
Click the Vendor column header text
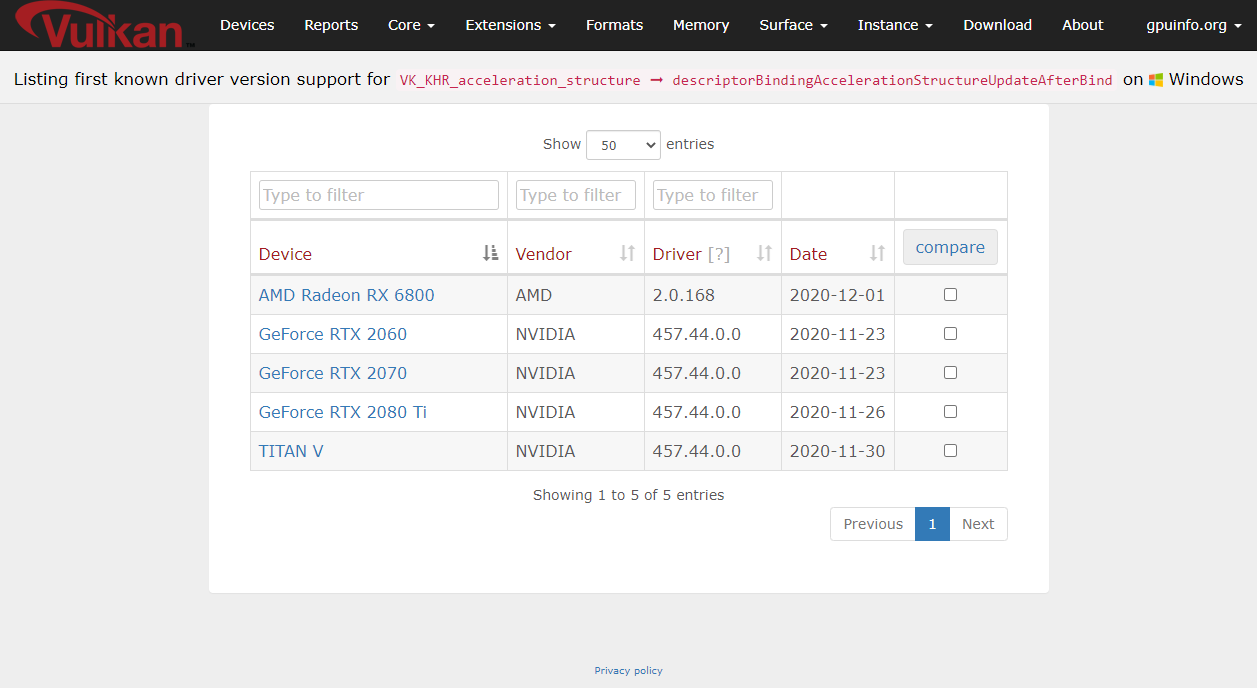pyautogui.click(x=544, y=254)
